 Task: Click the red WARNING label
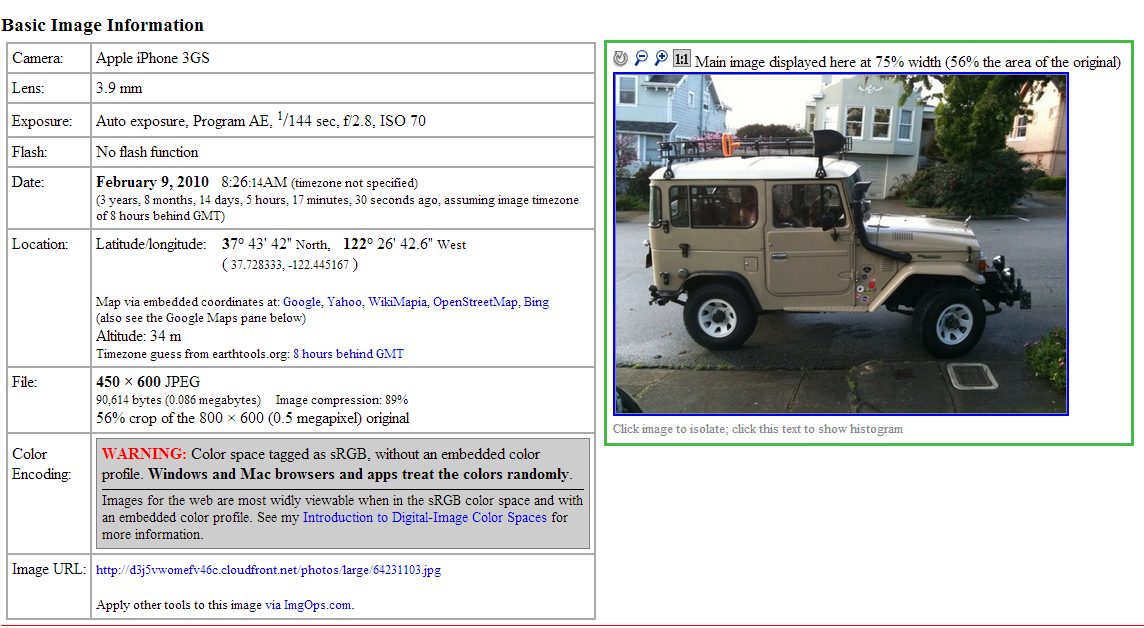pos(144,454)
